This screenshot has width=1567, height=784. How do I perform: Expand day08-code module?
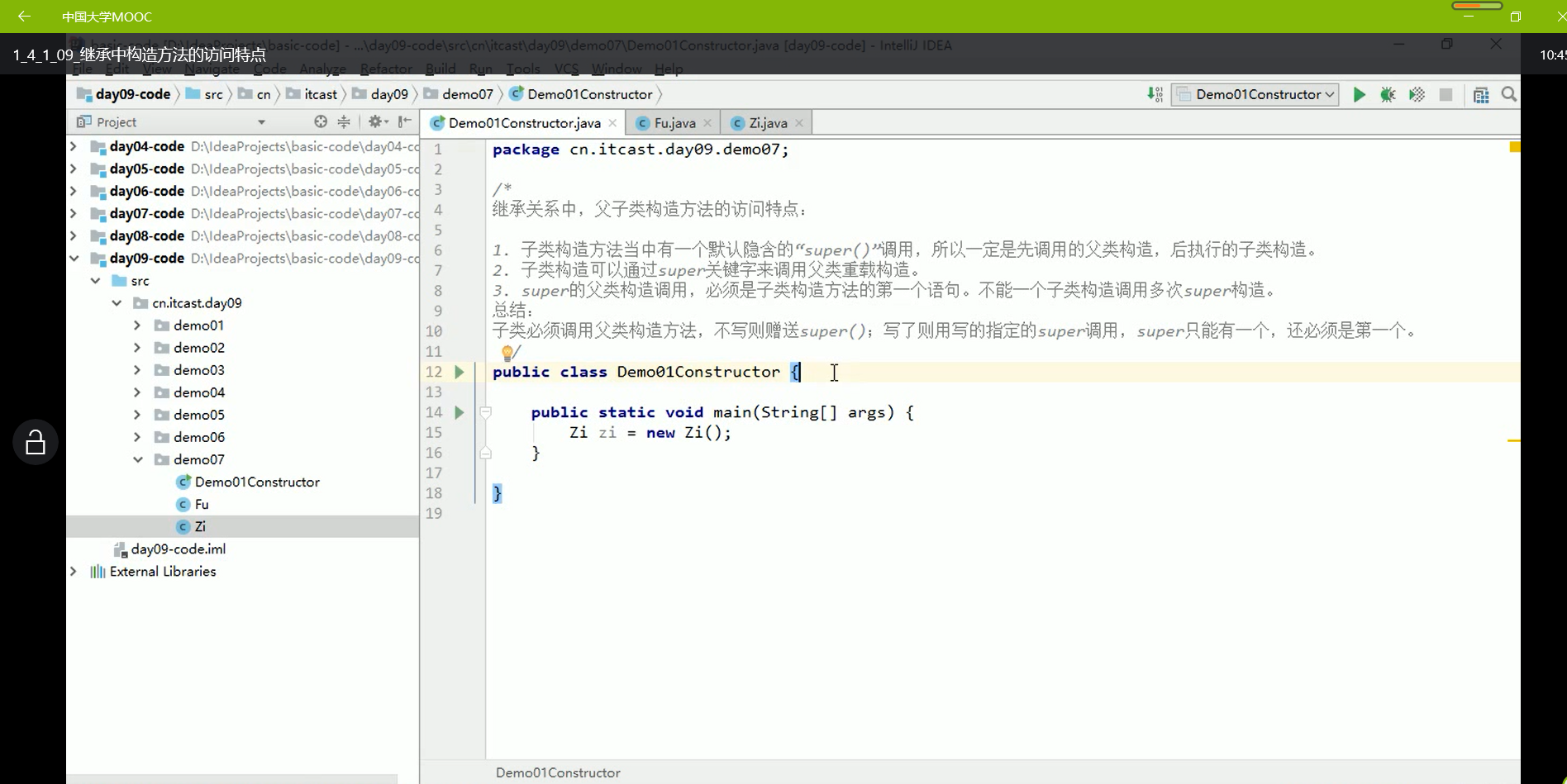click(x=74, y=235)
